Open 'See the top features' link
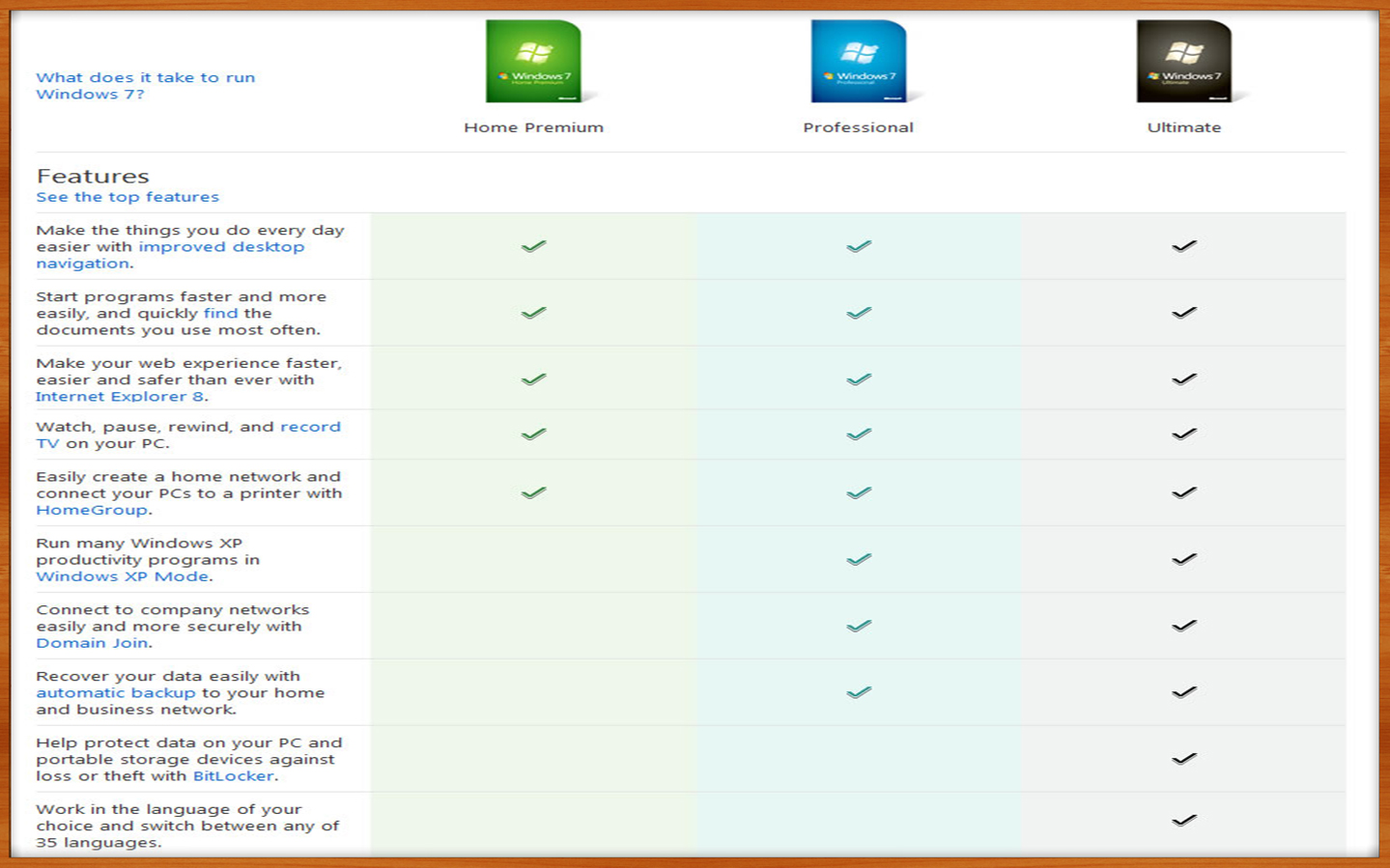 128,197
